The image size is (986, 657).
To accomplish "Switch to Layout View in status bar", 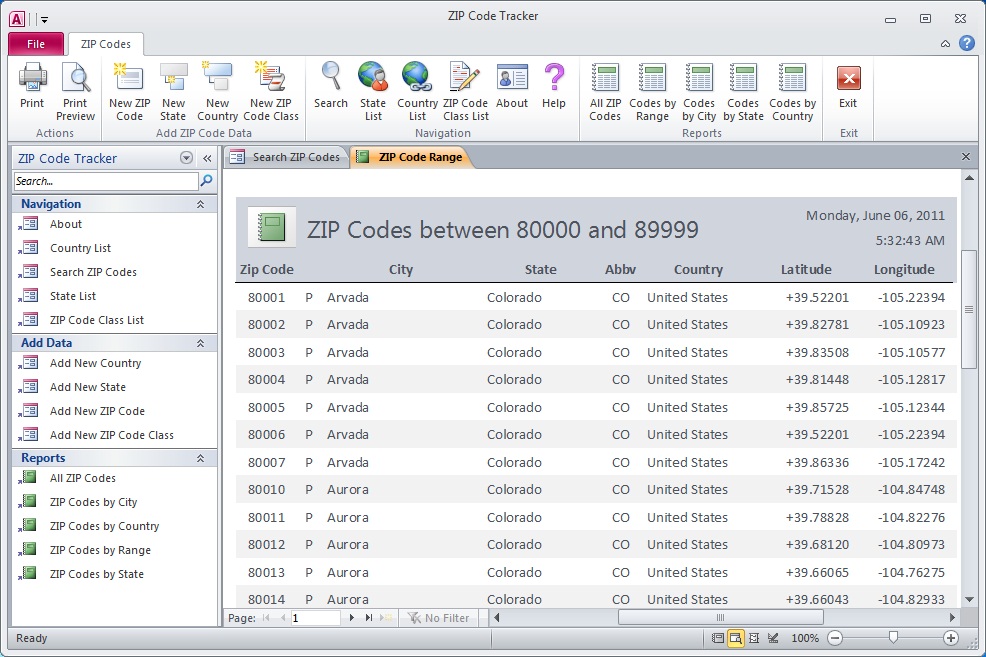I will (x=754, y=638).
